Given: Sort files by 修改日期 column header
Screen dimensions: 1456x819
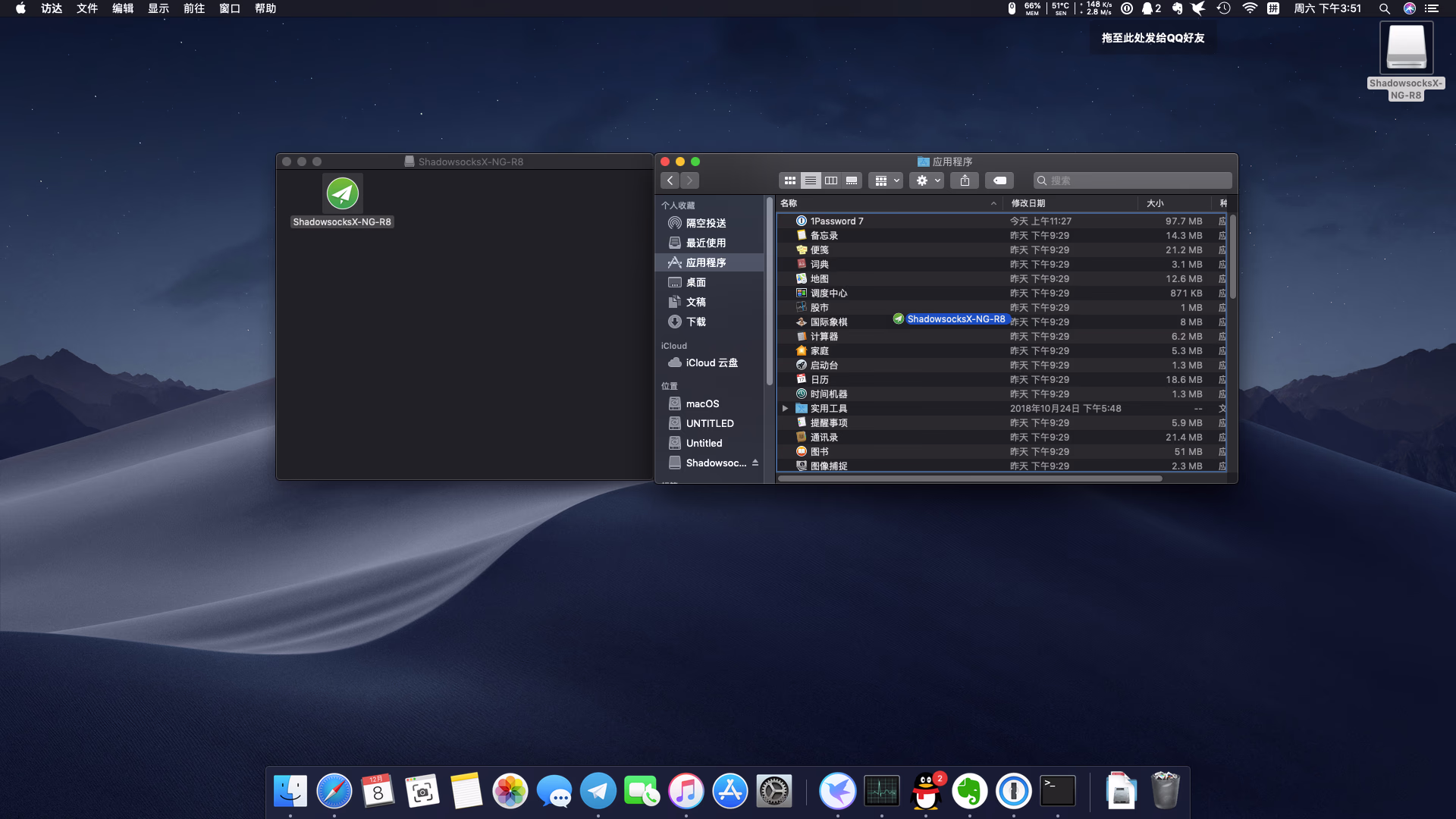Looking at the screenshot, I should [1028, 203].
